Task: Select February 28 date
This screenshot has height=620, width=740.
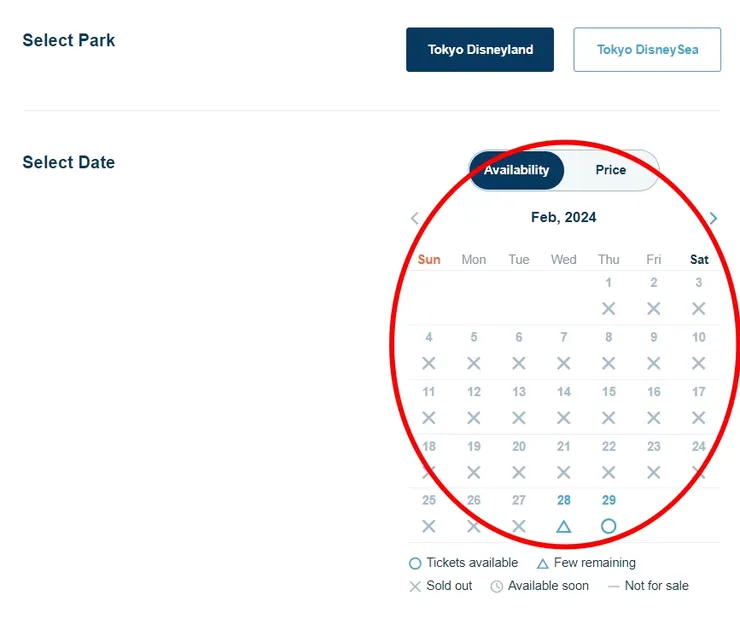Action: tap(563, 500)
